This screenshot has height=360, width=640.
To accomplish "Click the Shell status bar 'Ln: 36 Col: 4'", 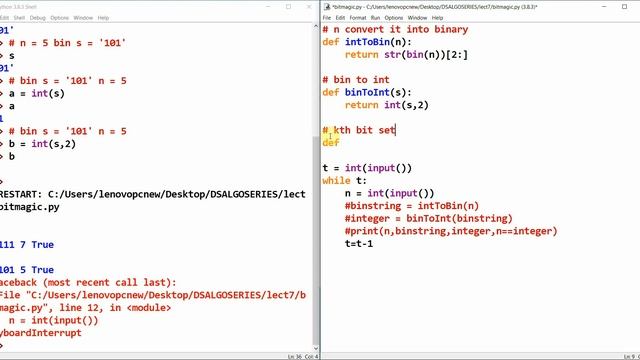I will pos(302,357).
